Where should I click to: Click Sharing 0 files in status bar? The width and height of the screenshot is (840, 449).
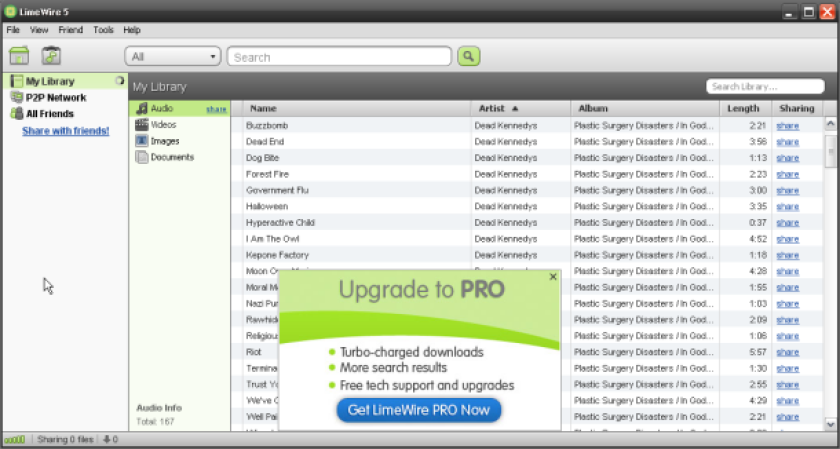pos(65,440)
